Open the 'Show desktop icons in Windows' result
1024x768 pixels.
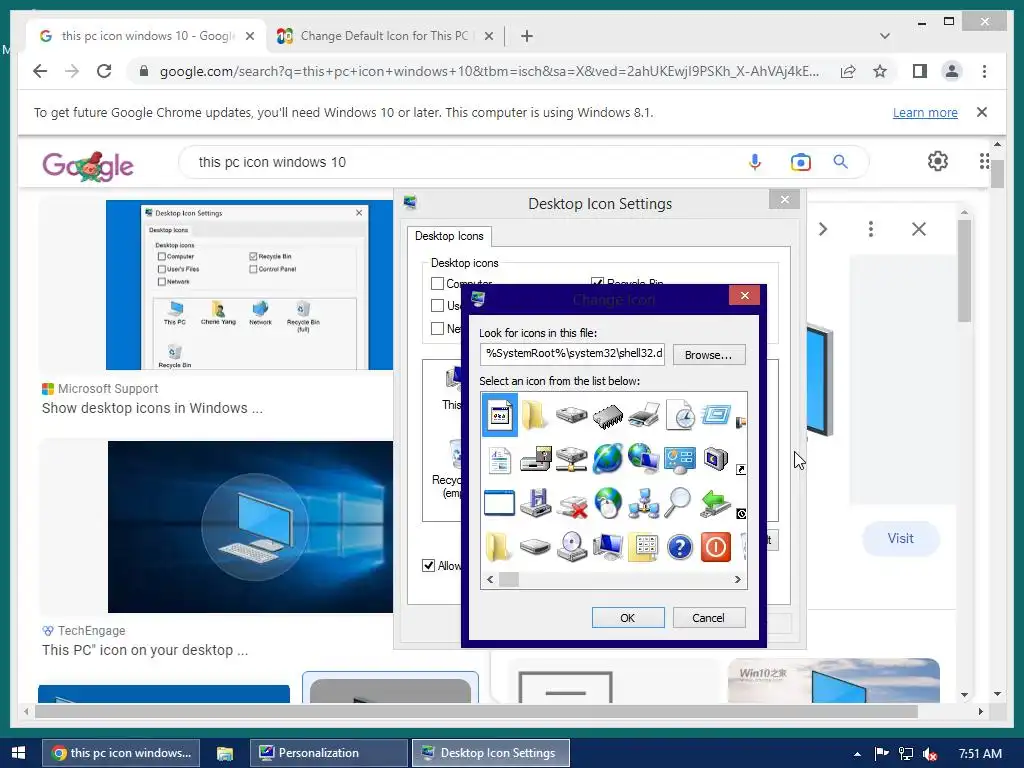point(152,408)
